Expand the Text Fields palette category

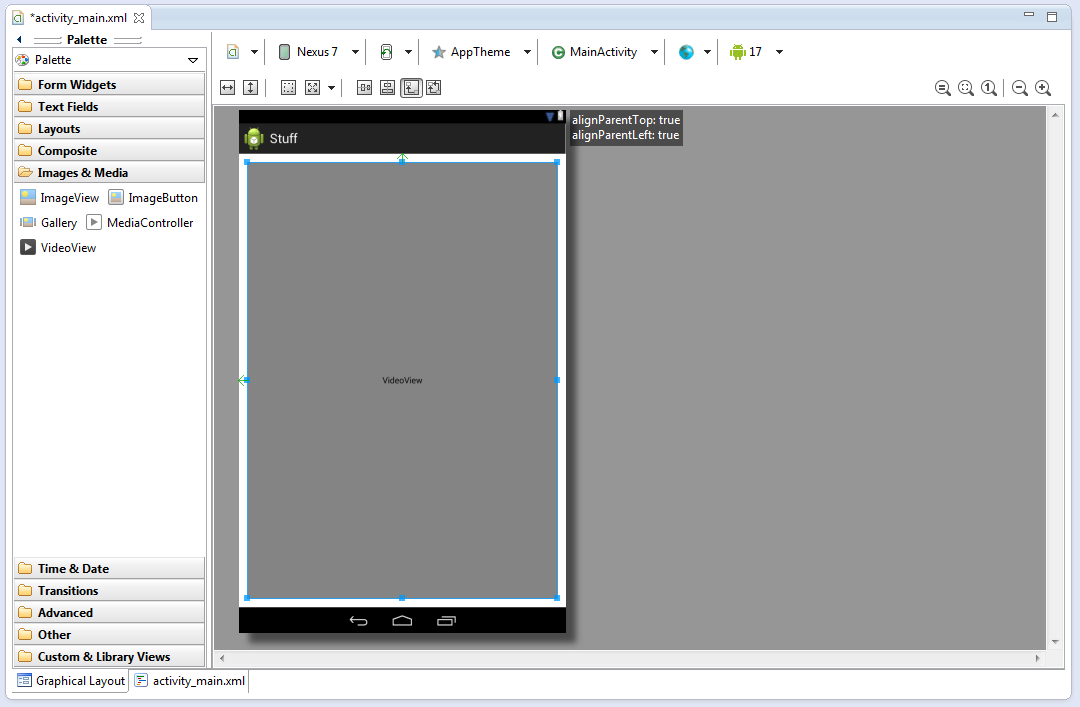pyautogui.click(x=68, y=107)
